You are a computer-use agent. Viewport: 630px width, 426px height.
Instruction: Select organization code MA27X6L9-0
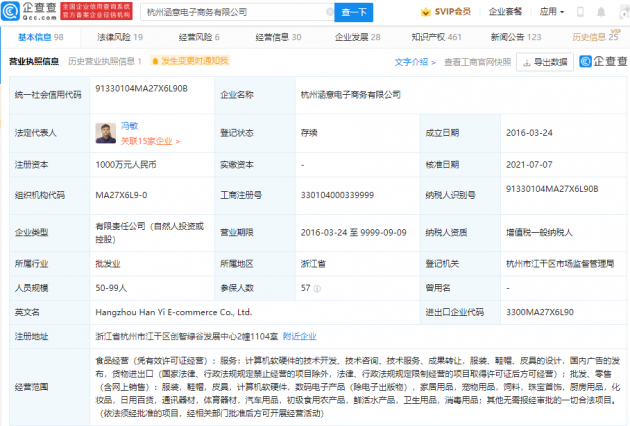[121, 195]
